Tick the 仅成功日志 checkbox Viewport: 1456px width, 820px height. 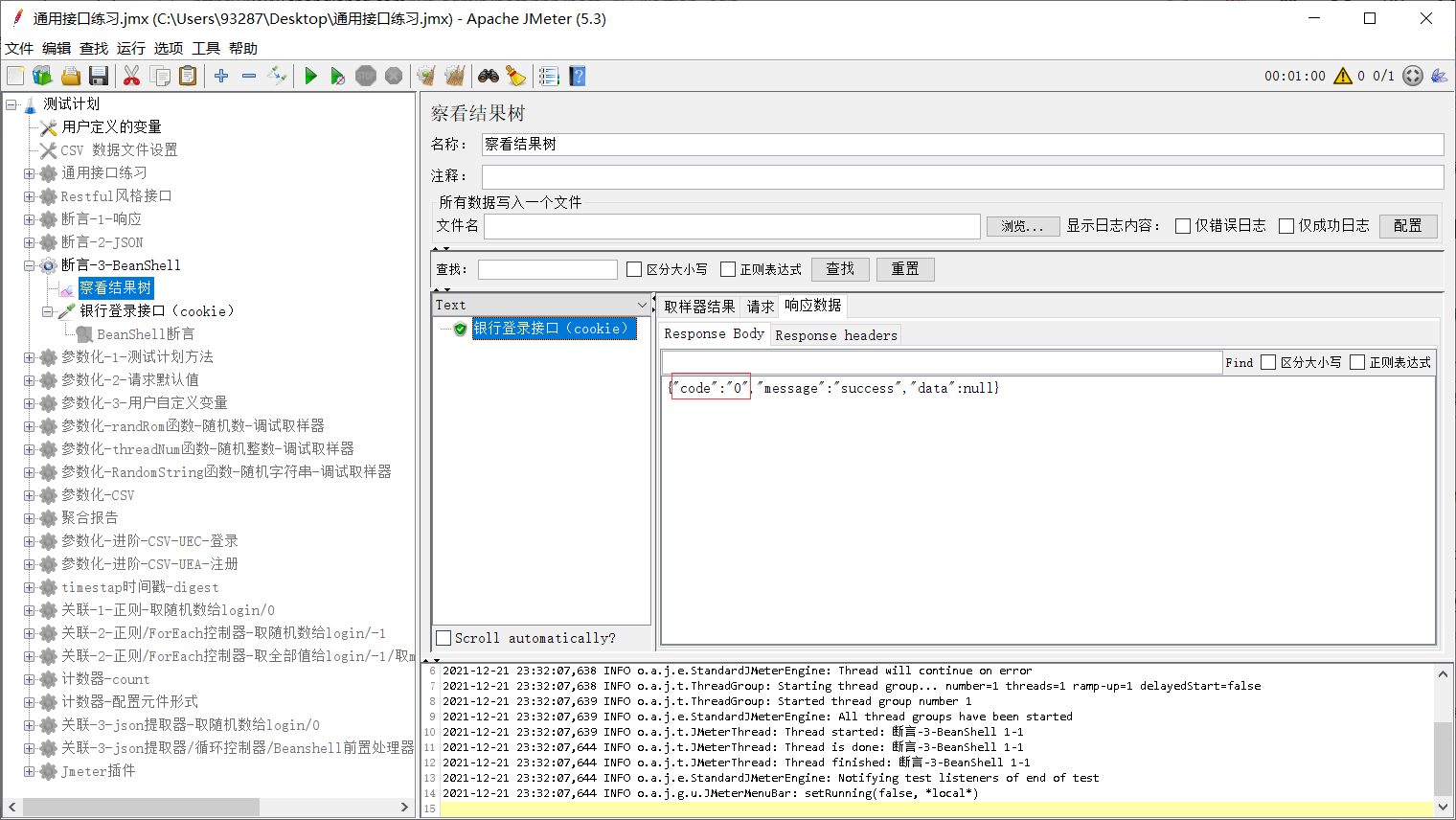[x=1286, y=226]
